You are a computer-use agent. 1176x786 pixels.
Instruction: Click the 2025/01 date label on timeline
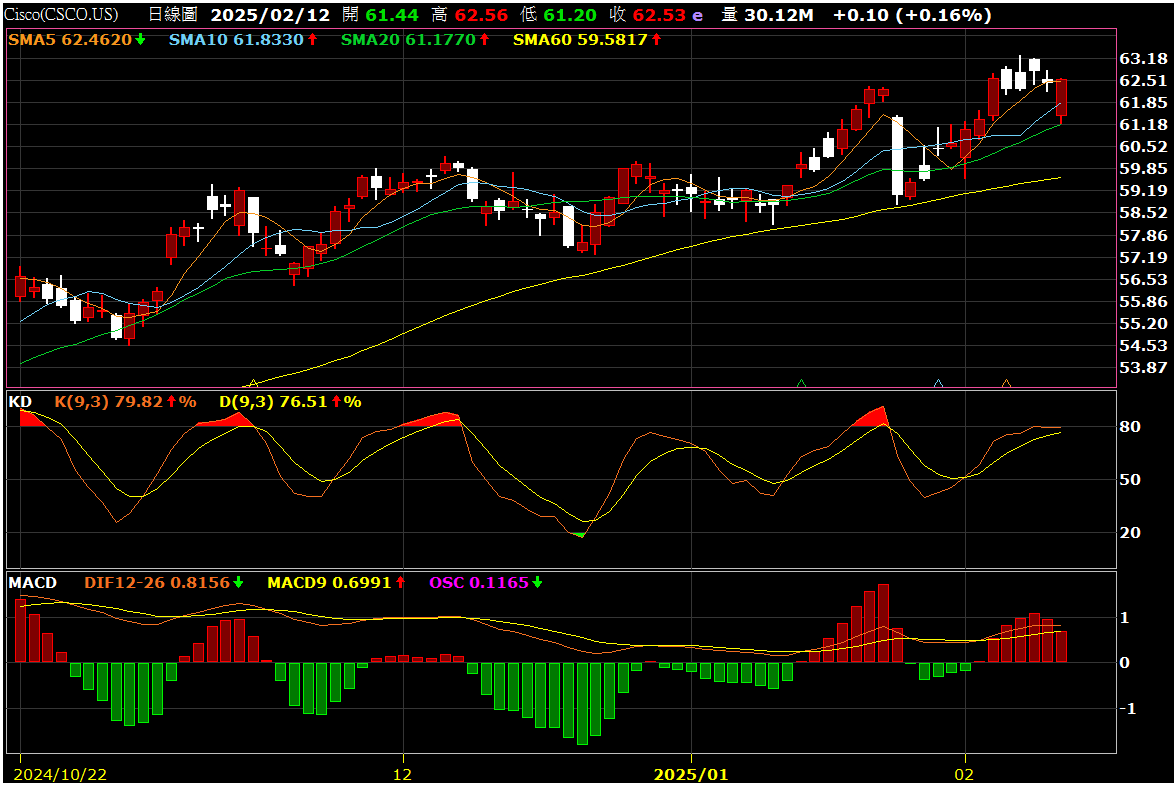click(x=690, y=775)
